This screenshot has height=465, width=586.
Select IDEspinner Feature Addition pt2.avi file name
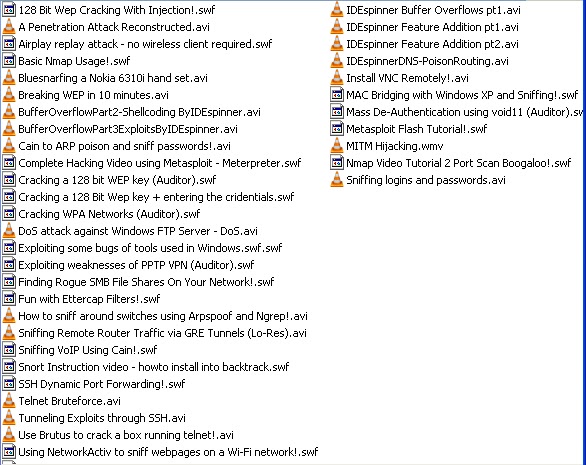click(x=432, y=44)
